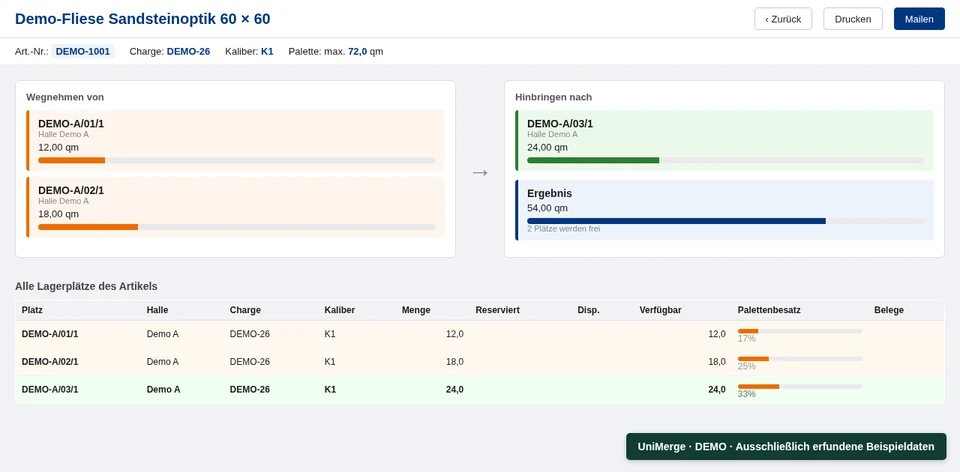Send by email with Mailen button
The image size is (960, 472).
919,19
